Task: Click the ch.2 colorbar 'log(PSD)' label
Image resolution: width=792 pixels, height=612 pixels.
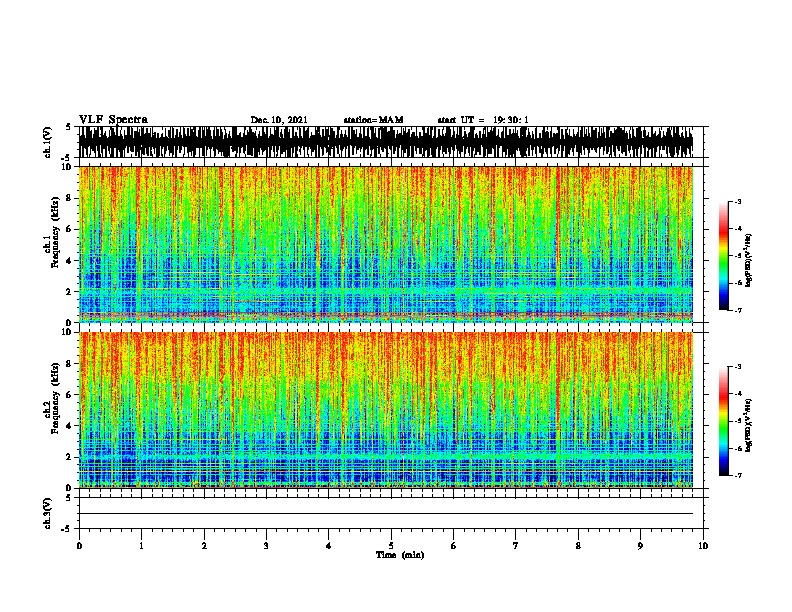Action: pos(748,425)
